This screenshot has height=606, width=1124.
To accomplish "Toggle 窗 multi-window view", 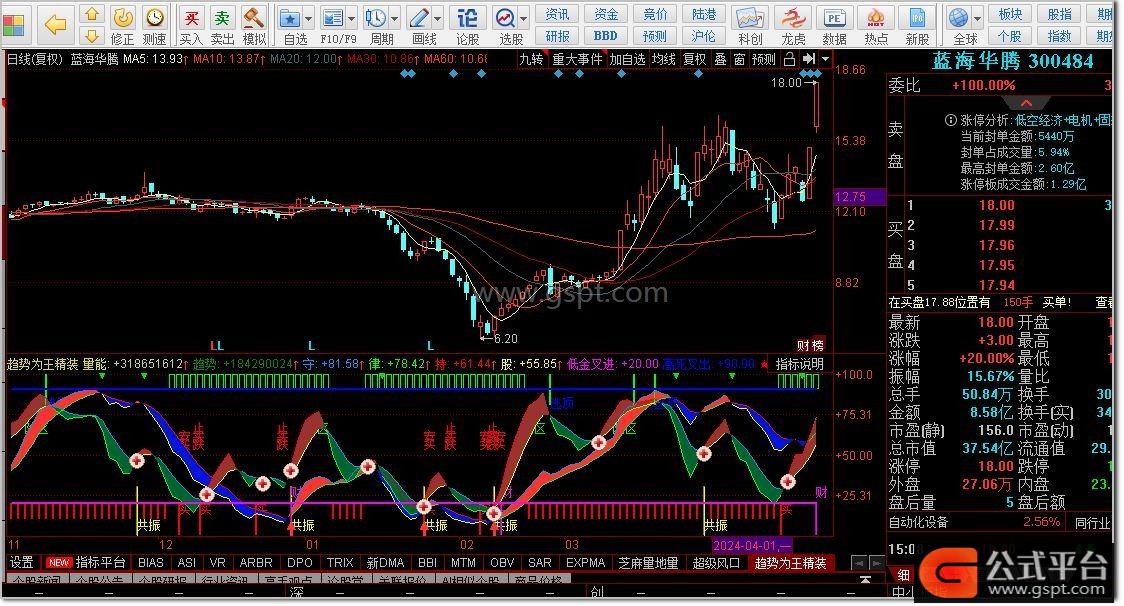I will [x=739, y=60].
